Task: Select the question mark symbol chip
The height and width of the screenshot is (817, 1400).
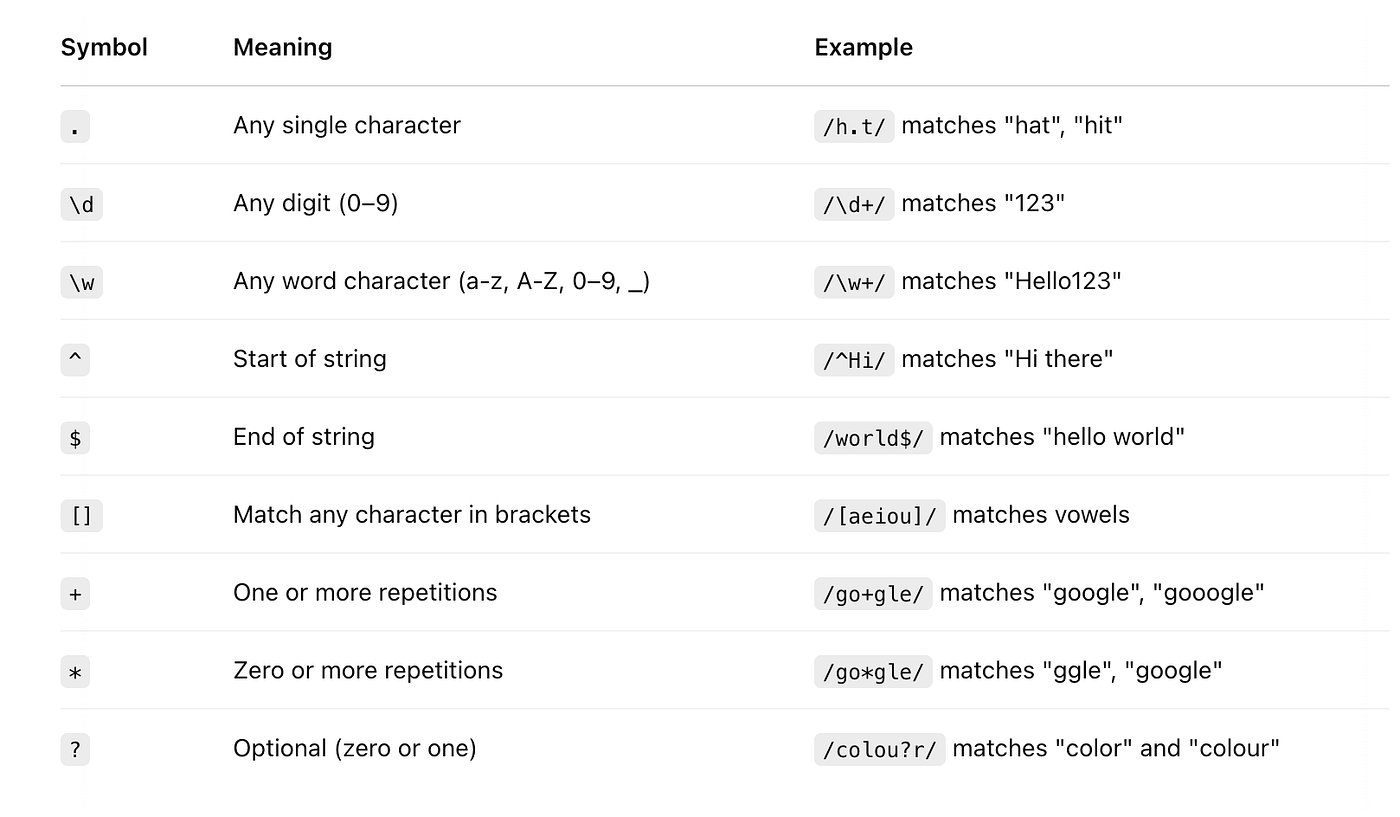Action: click(x=75, y=750)
